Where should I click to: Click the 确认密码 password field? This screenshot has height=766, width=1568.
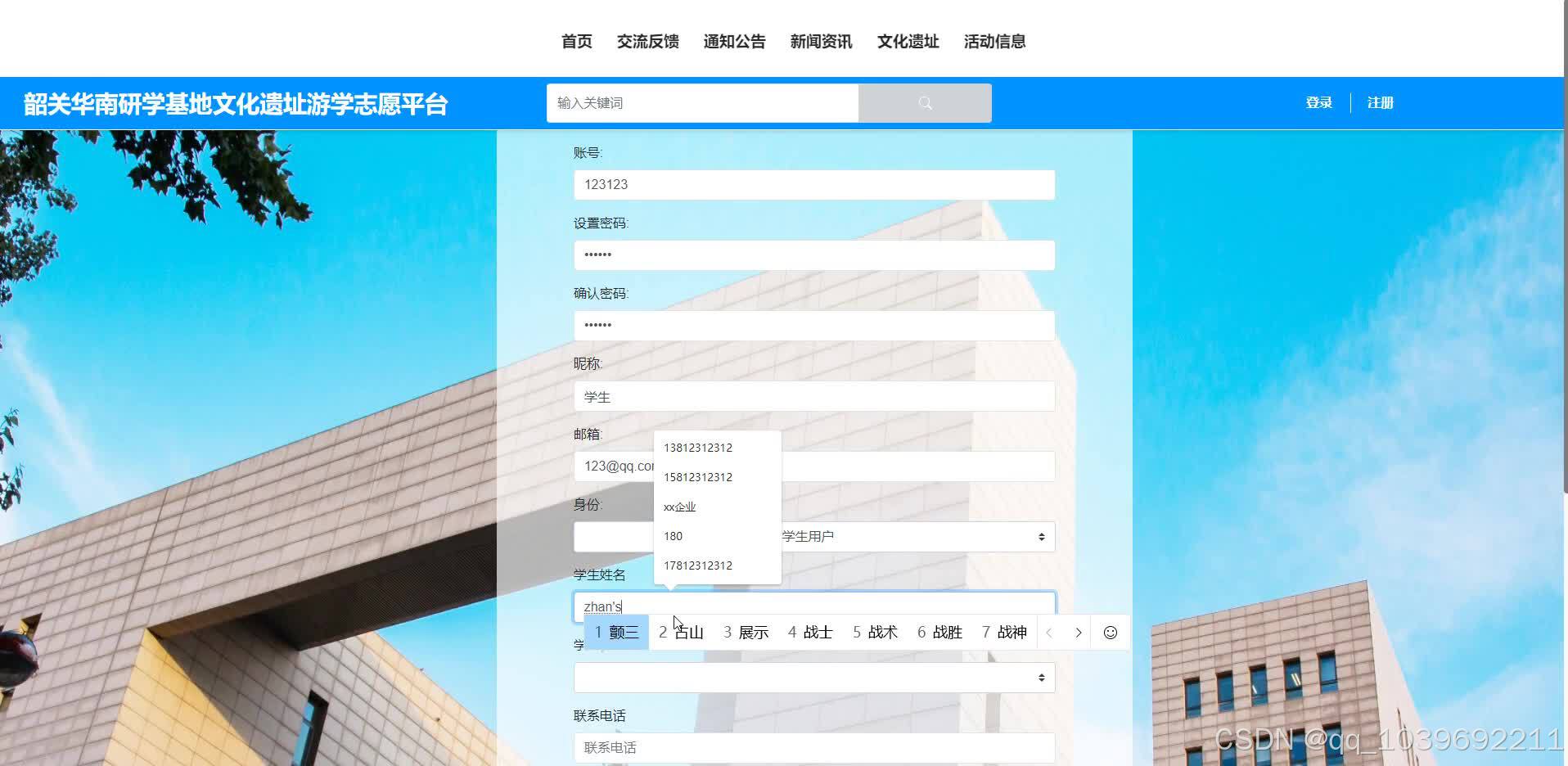[814, 326]
